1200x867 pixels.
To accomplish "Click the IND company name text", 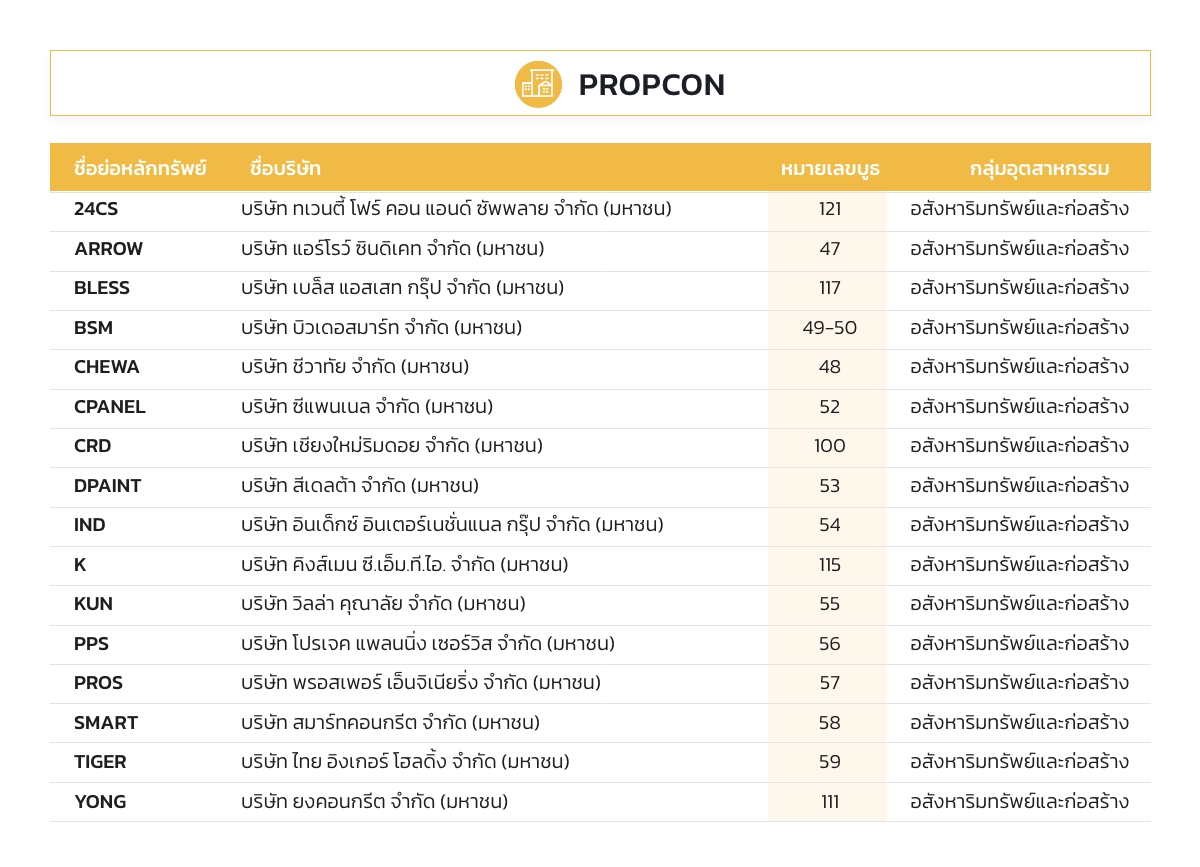I will tap(452, 525).
